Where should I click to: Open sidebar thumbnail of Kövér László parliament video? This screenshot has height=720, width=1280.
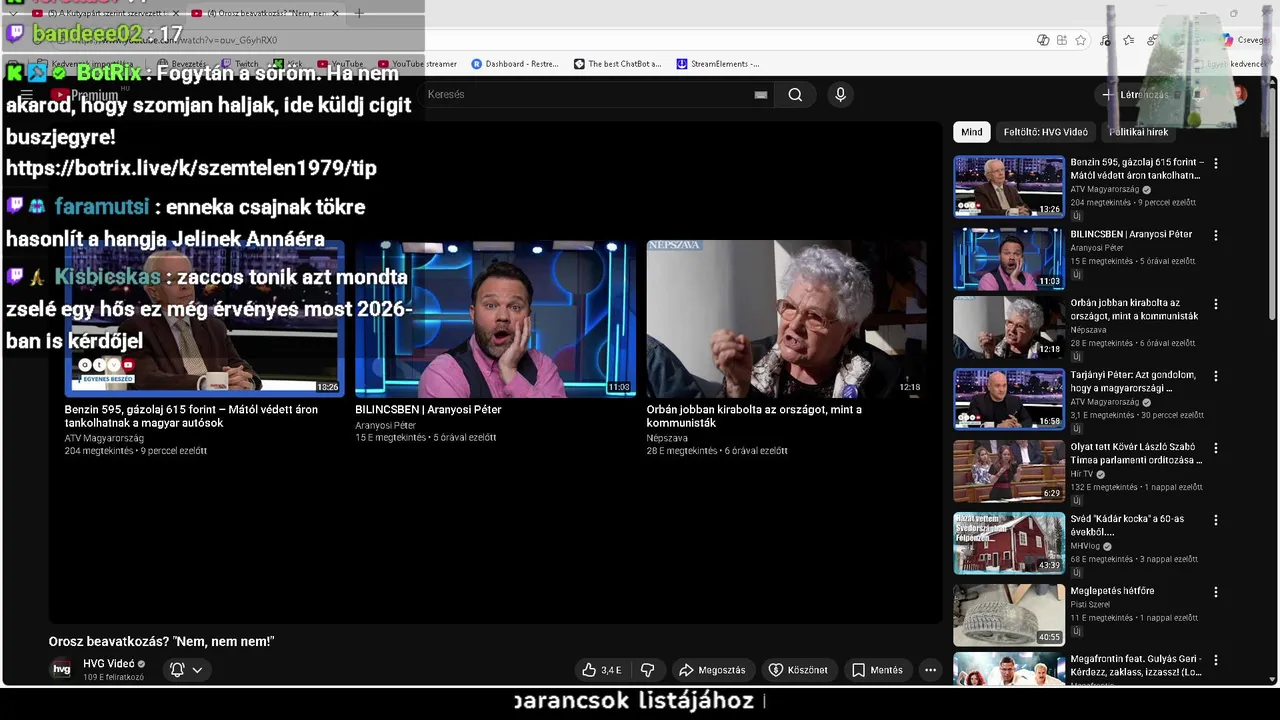pos(1009,471)
